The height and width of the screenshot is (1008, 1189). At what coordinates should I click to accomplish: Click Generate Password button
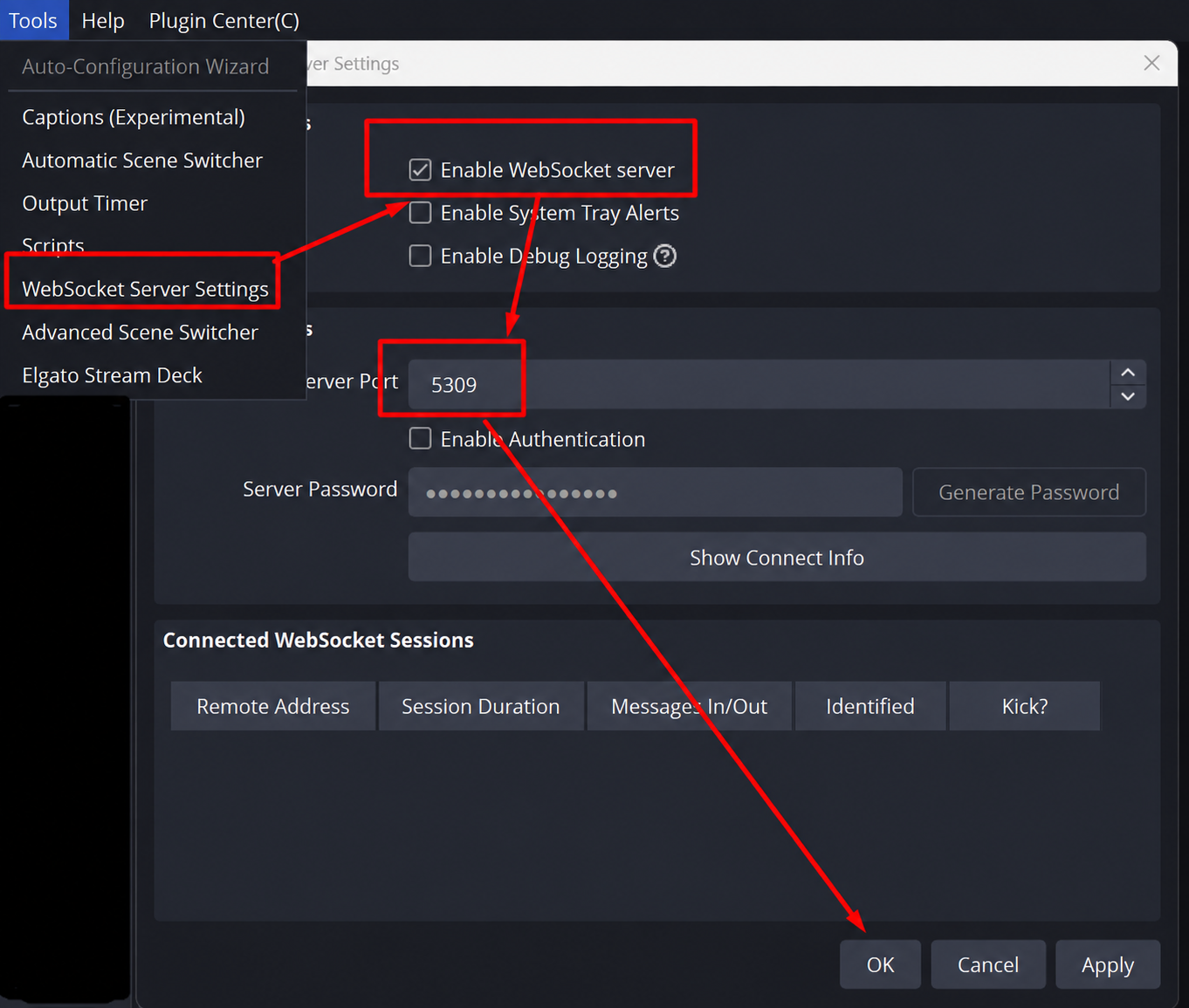click(x=1029, y=492)
